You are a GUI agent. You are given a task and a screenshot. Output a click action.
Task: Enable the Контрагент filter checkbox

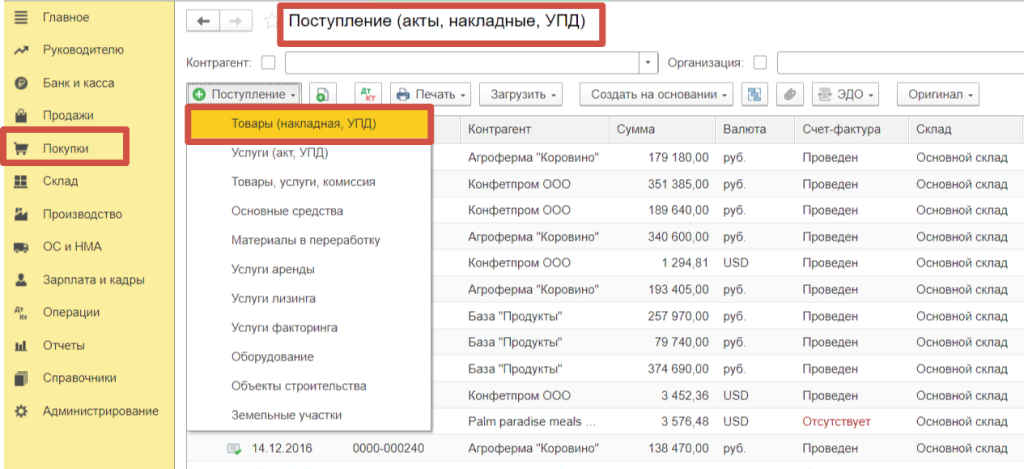[268, 63]
